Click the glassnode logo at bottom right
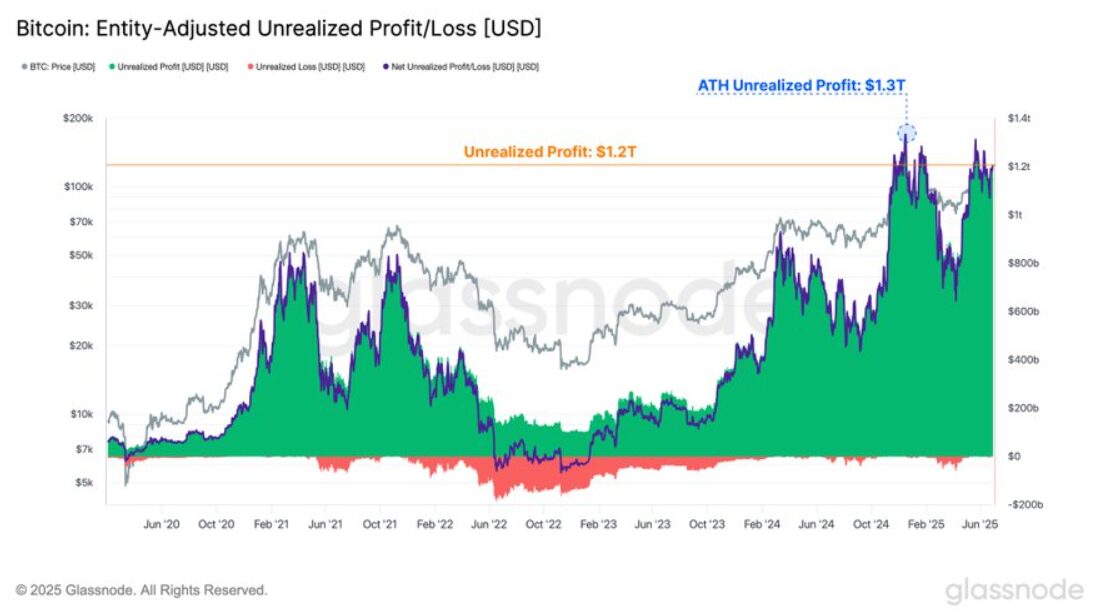 click(x=1014, y=591)
